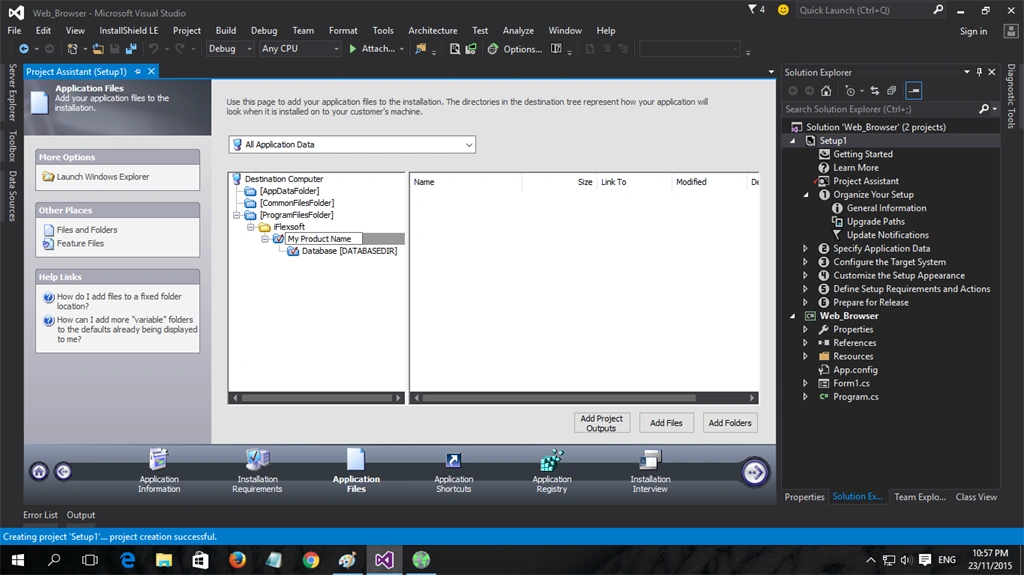The image size is (1024, 575).
Task: Open the Application Registry step icon
Action: tap(552, 460)
